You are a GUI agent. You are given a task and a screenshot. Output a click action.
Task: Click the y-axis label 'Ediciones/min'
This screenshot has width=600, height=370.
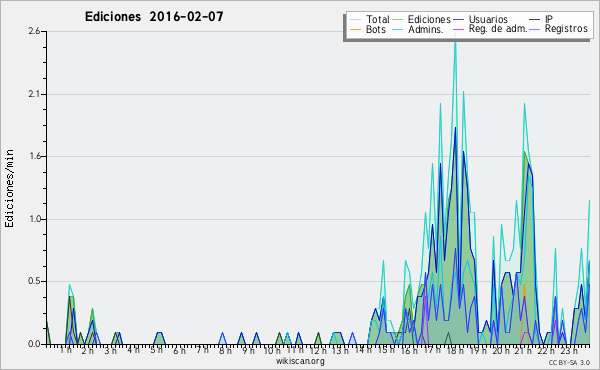9,188
